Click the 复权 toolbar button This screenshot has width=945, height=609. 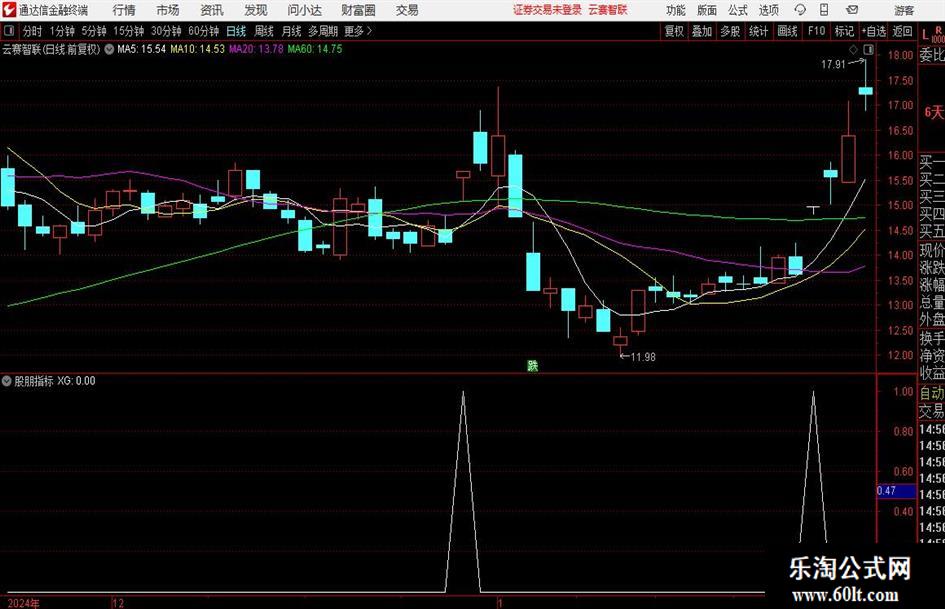tap(674, 31)
